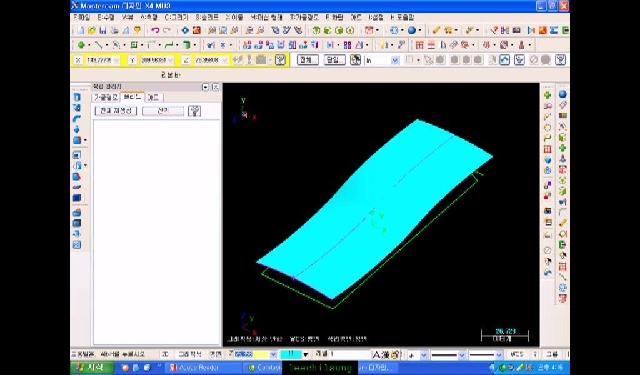Click the green Create Point icon
The width and height of the screenshot is (640, 375).
point(81,45)
